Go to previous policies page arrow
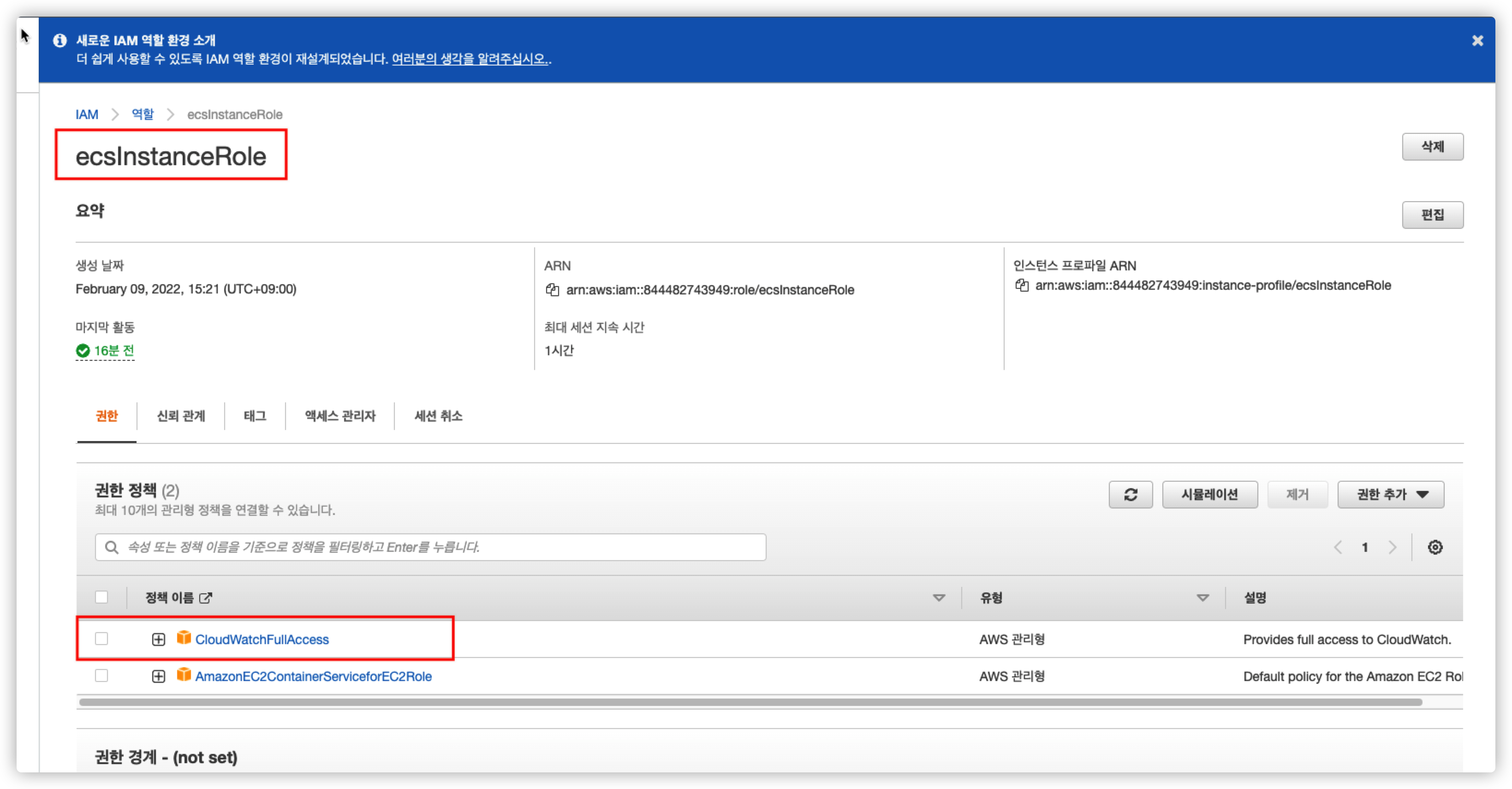 (1338, 547)
